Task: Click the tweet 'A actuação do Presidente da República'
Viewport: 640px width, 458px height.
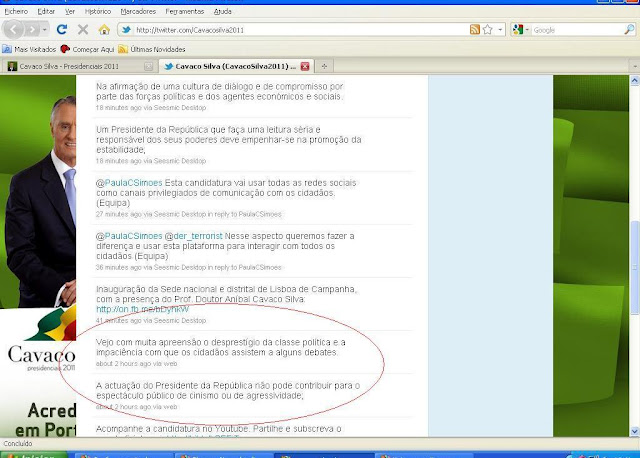Action: coord(228,390)
